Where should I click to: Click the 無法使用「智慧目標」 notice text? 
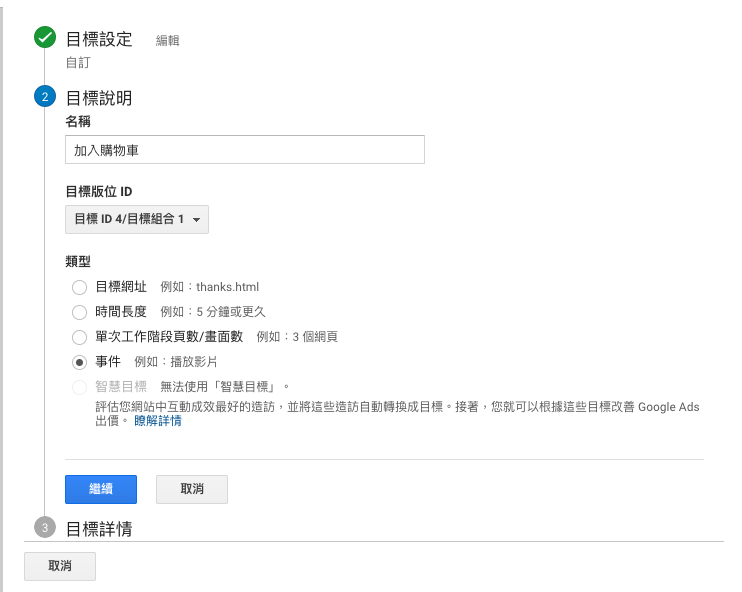tap(225, 387)
